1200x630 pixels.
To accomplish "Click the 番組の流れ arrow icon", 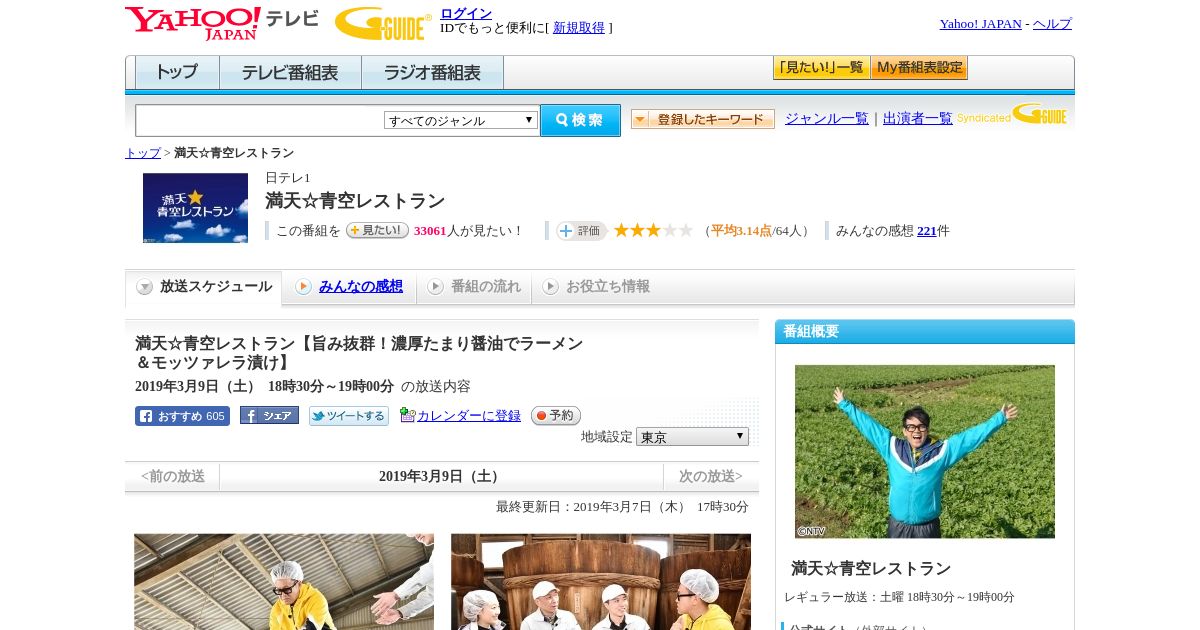I will (x=435, y=287).
